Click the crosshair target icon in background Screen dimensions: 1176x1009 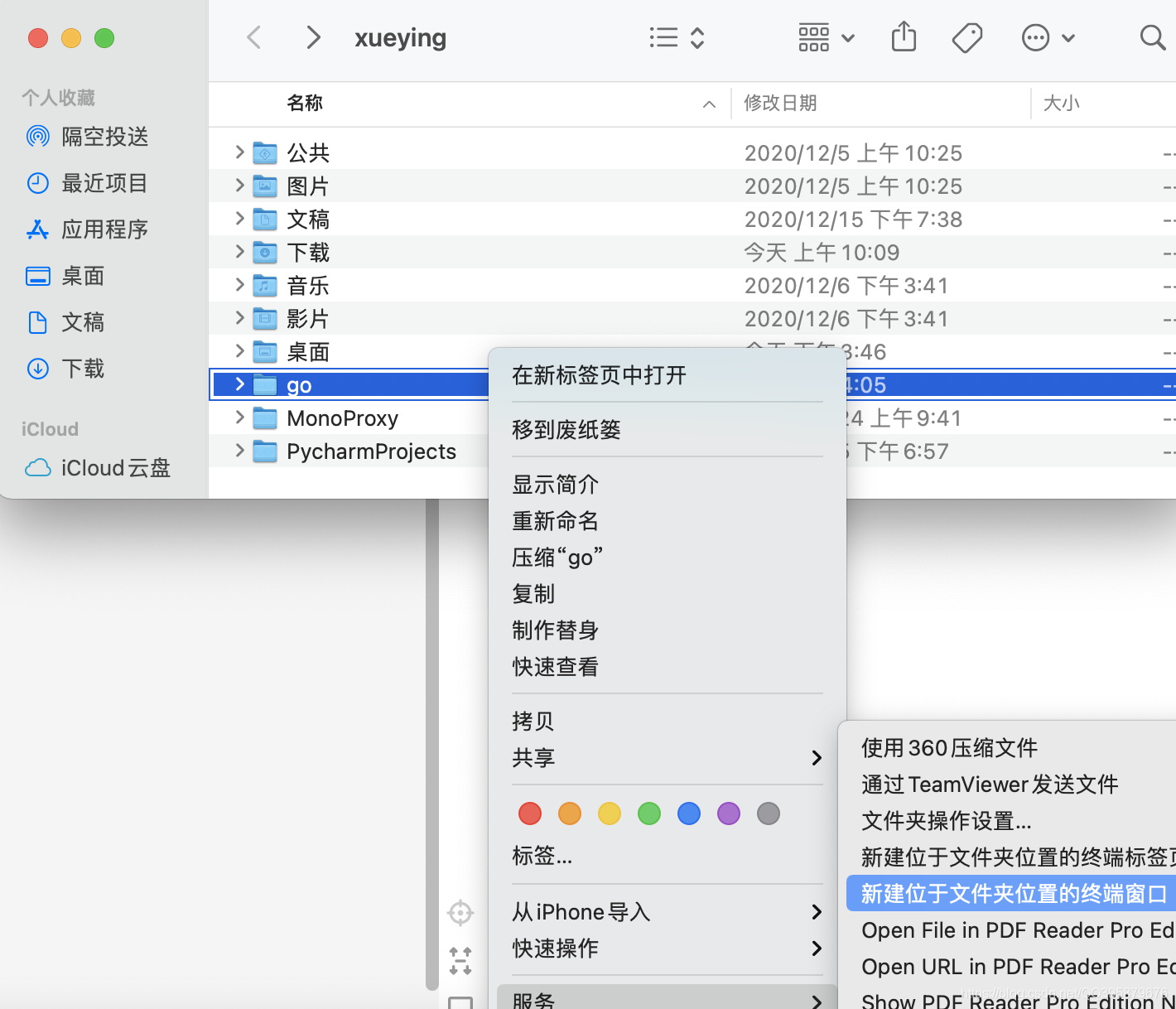460,913
